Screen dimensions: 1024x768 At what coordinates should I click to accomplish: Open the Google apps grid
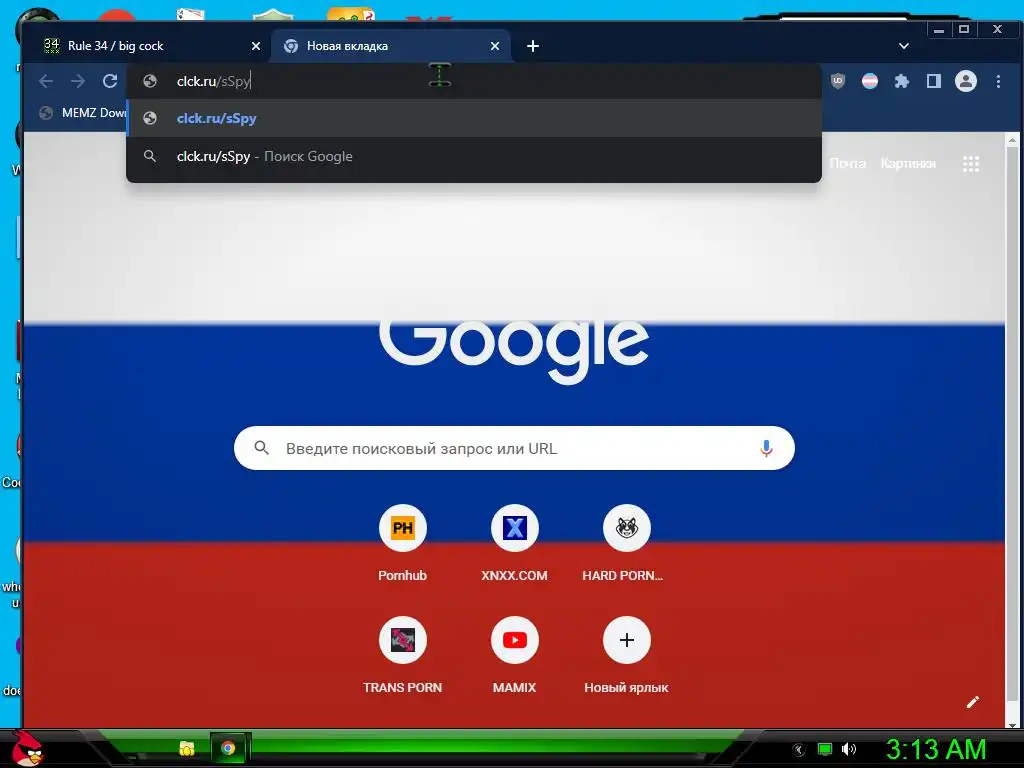(x=971, y=164)
